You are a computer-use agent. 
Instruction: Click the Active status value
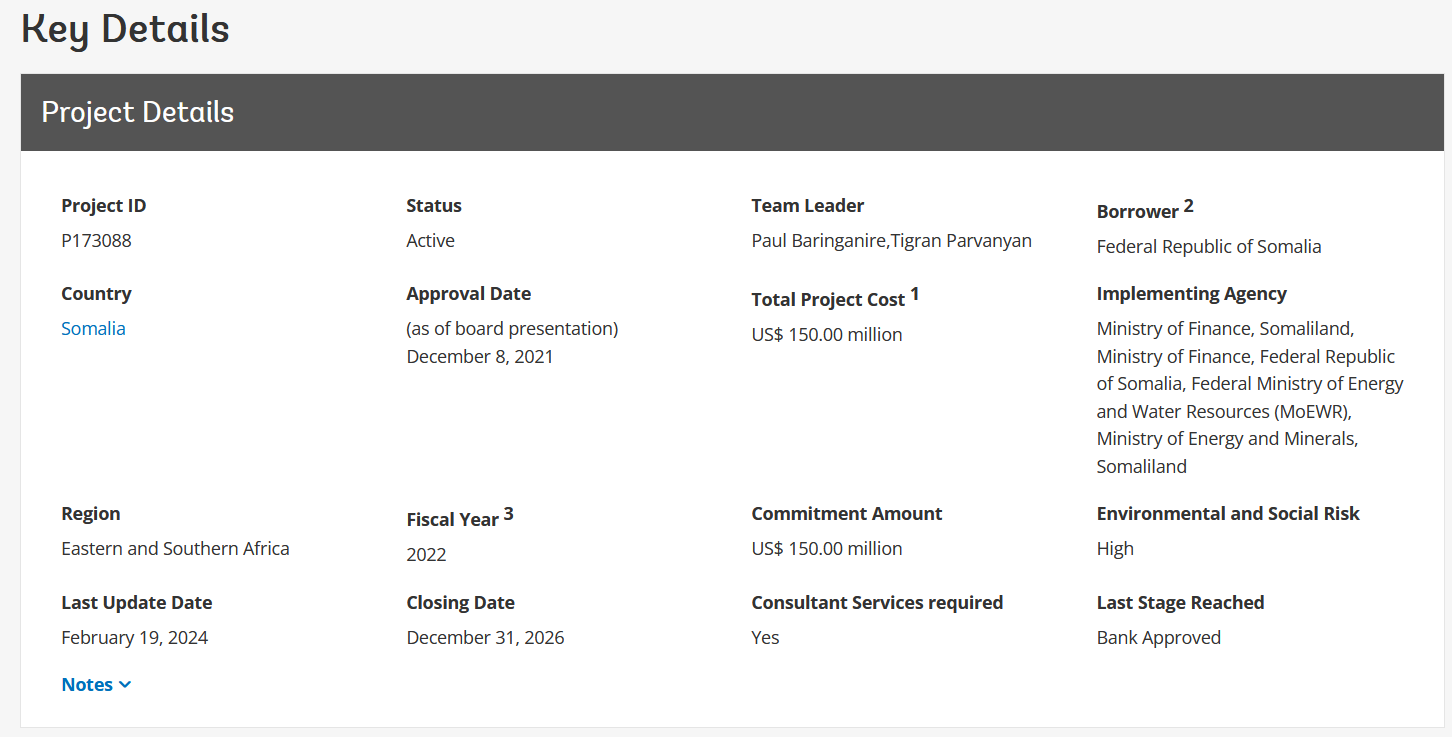point(430,241)
